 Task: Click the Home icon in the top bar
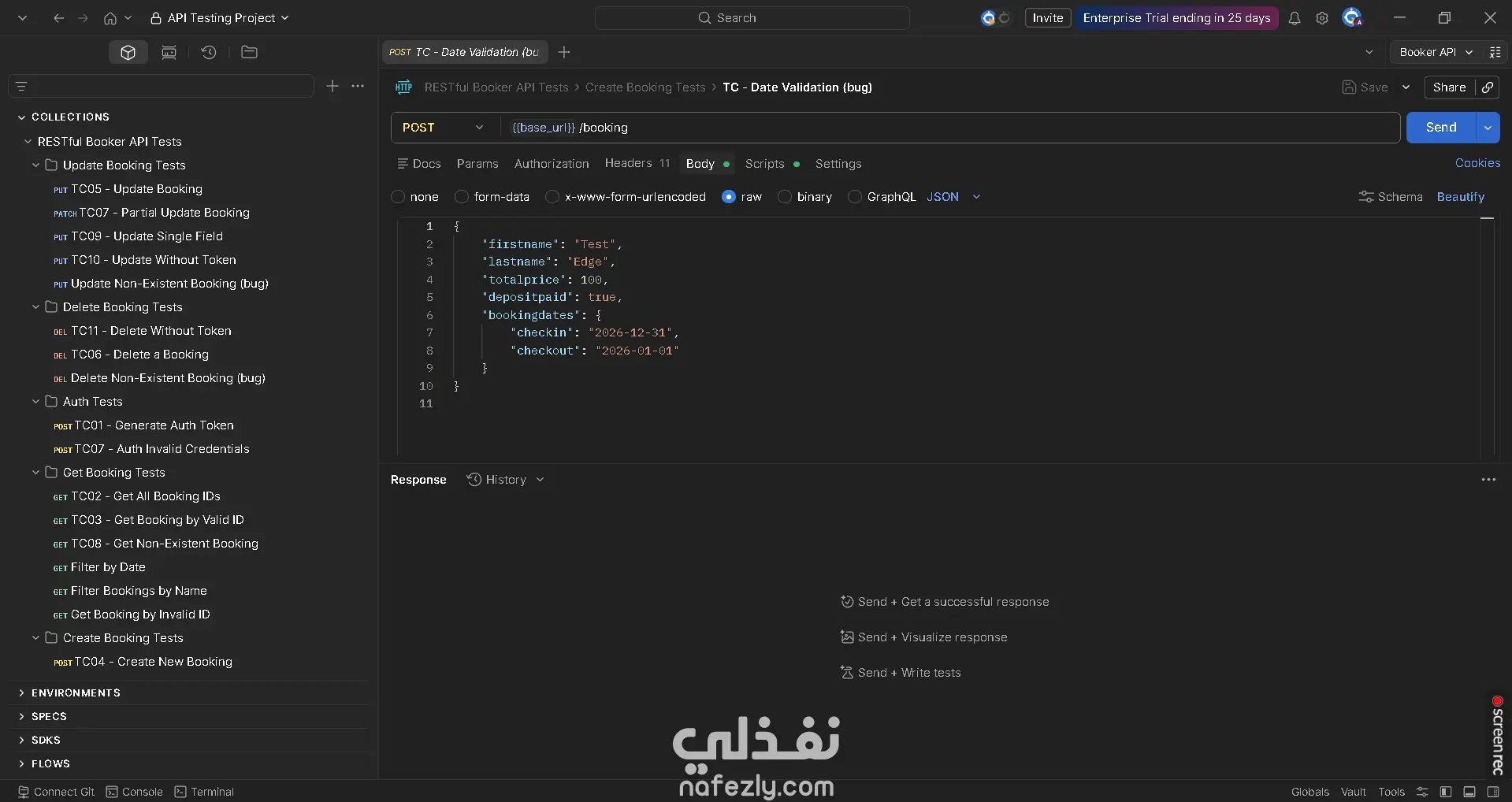coord(110,17)
